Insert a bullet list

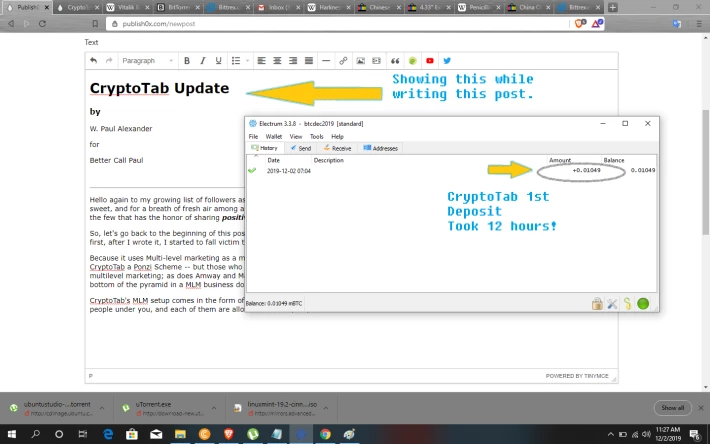(x=236, y=61)
